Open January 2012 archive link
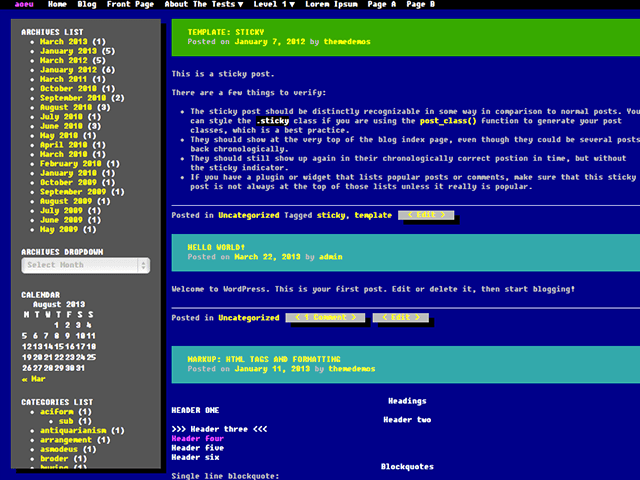Screen dimensions: 640x480 click(x=68, y=70)
